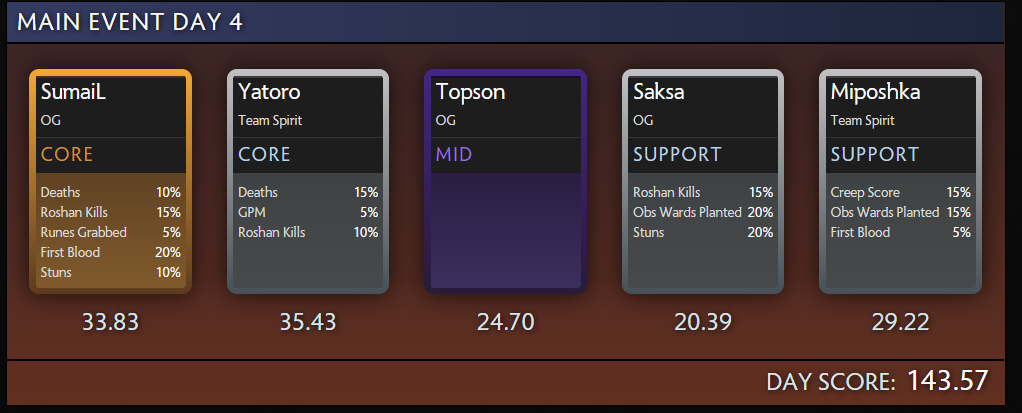Click SumaiL's score of 33.83
The width and height of the screenshot is (1022, 413).
(110, 322)
